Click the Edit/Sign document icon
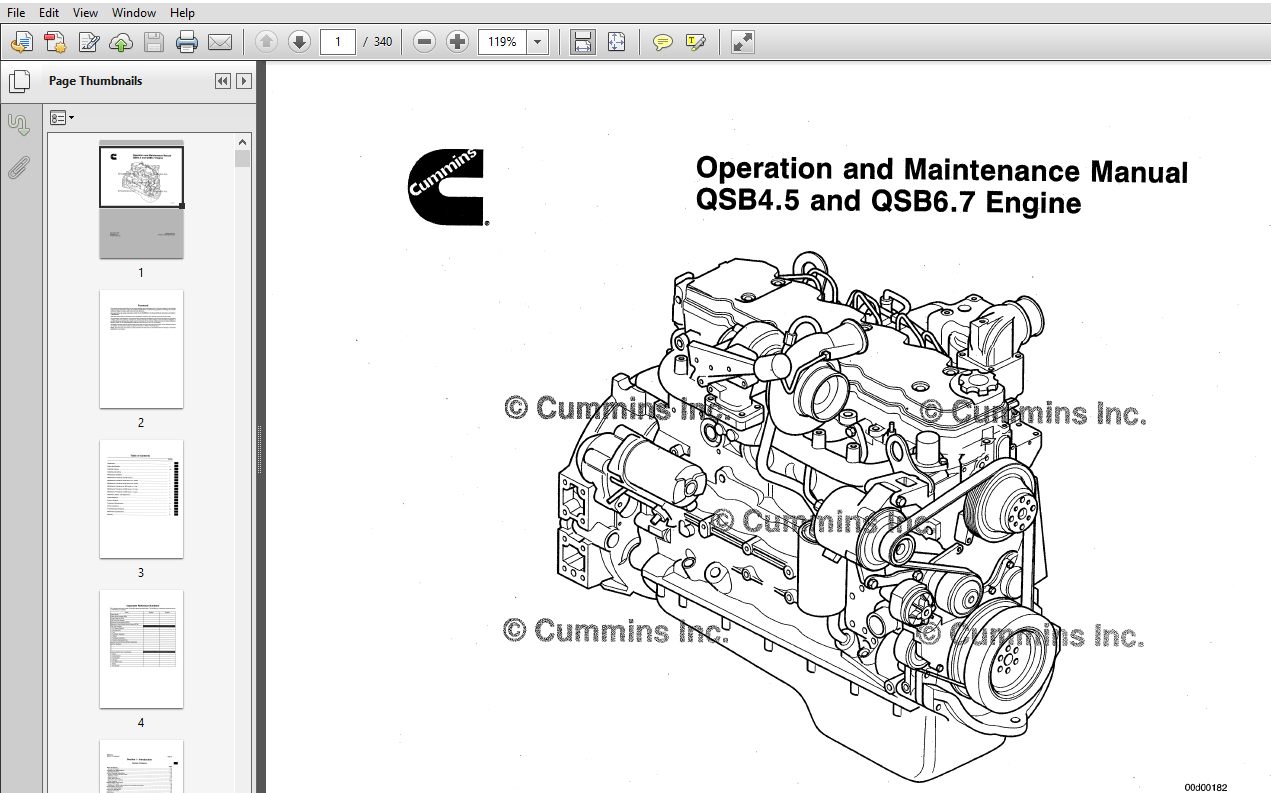This screenshot has height=793, width=1271. 89,42
